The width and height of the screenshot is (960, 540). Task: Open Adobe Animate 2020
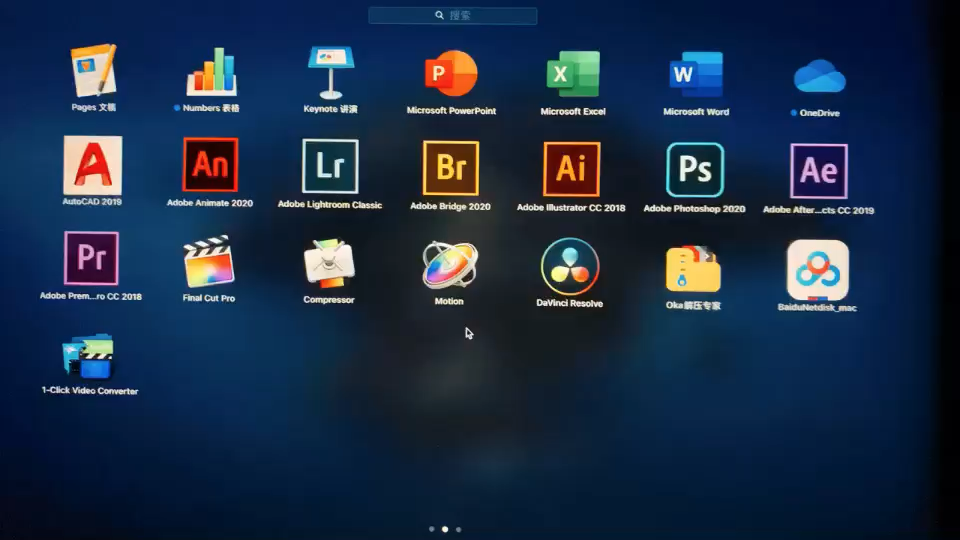coord(210,165)
